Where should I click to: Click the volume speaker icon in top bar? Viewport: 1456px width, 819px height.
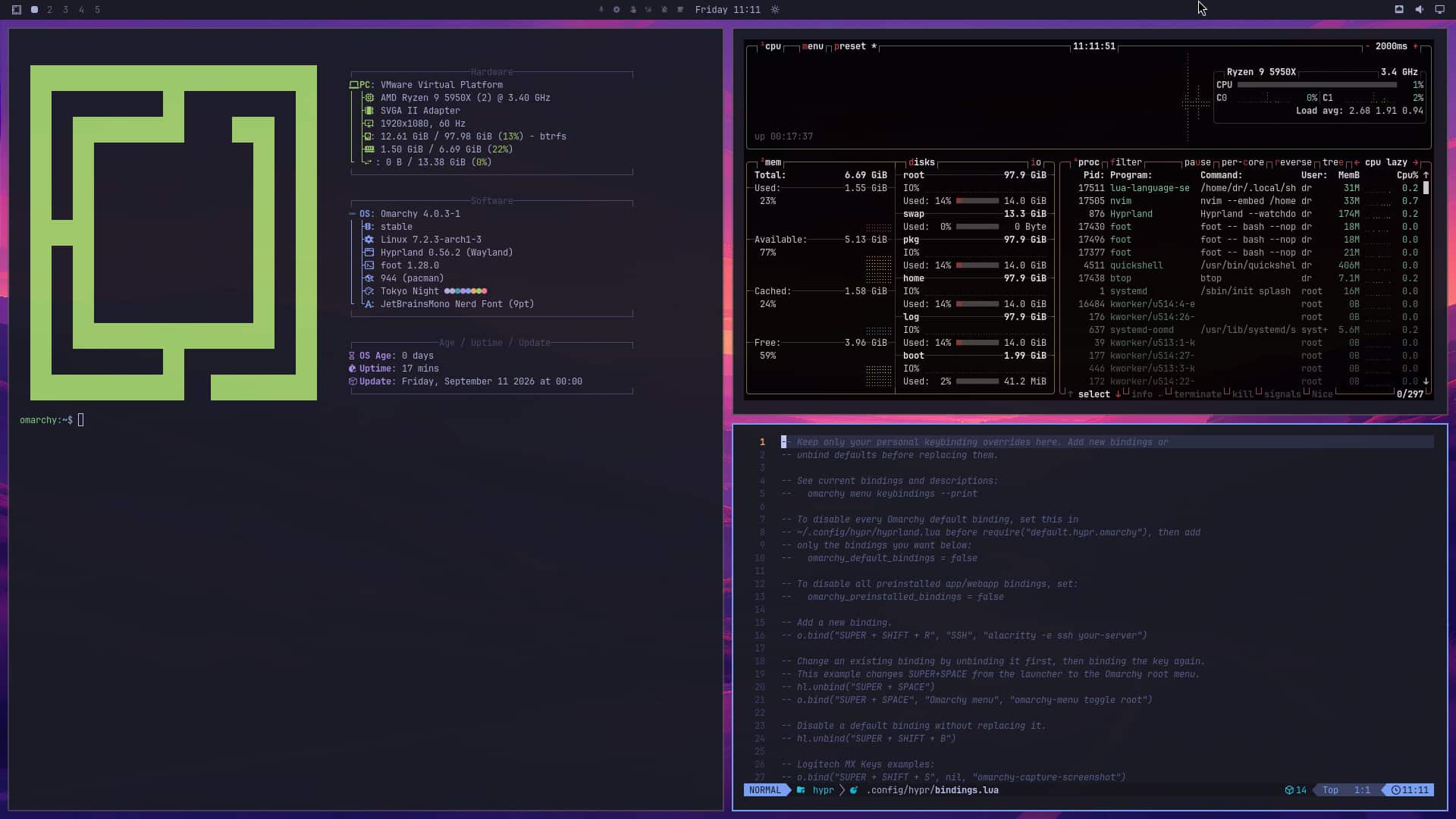(x=1419, y=10)
